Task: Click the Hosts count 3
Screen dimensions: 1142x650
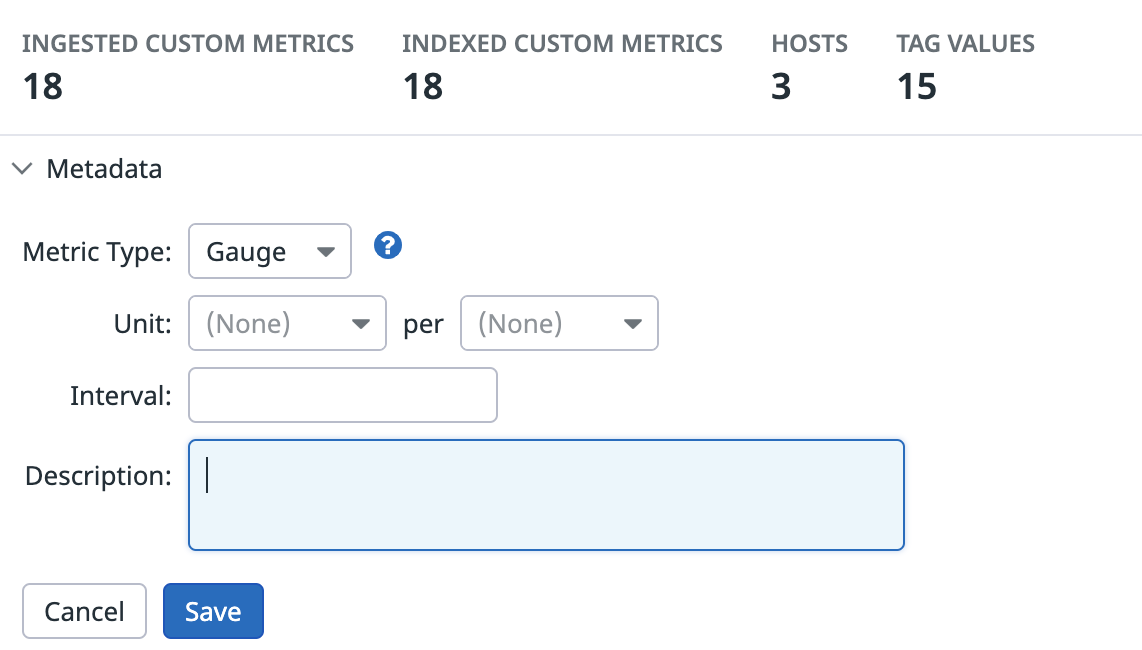Action: 781,87
